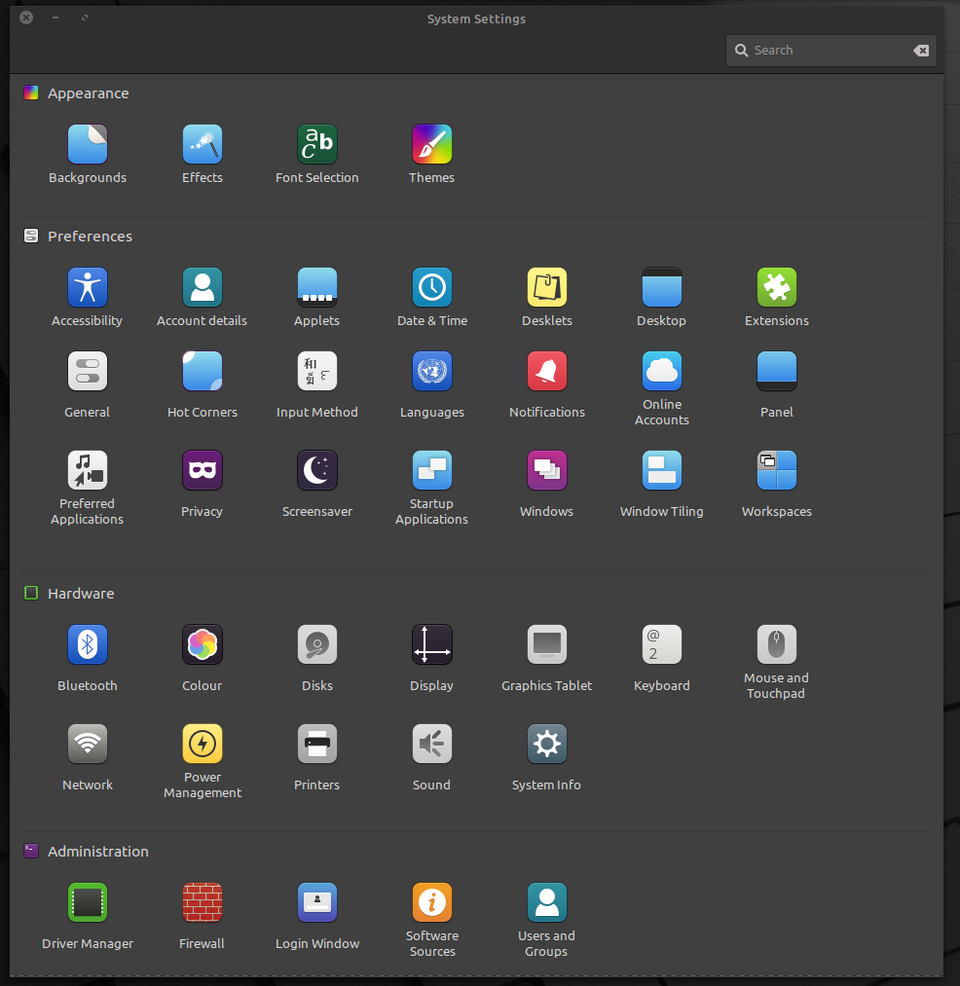The image size is (960, 986).
Task: Open the Desklets settings
Action: [547, 288]
